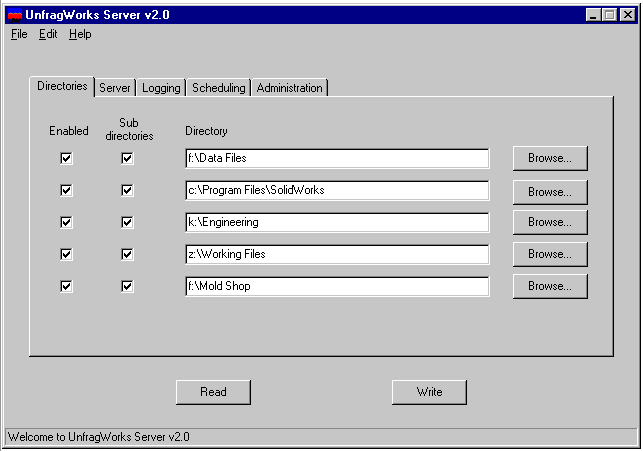Uncheck Enabled for z:\Working Files
643x451 pixels.
pos(66,254)
